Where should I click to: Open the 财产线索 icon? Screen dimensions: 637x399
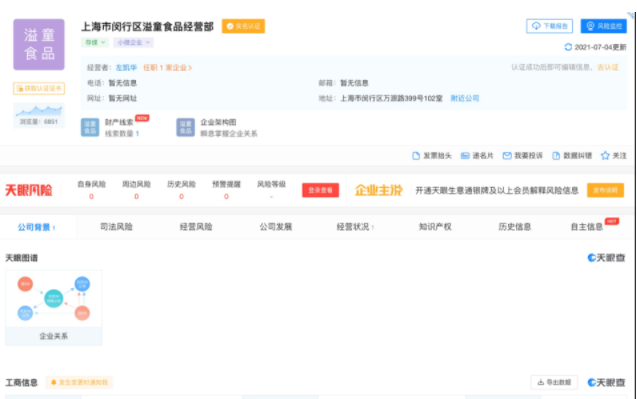click(x=90, y=127)
